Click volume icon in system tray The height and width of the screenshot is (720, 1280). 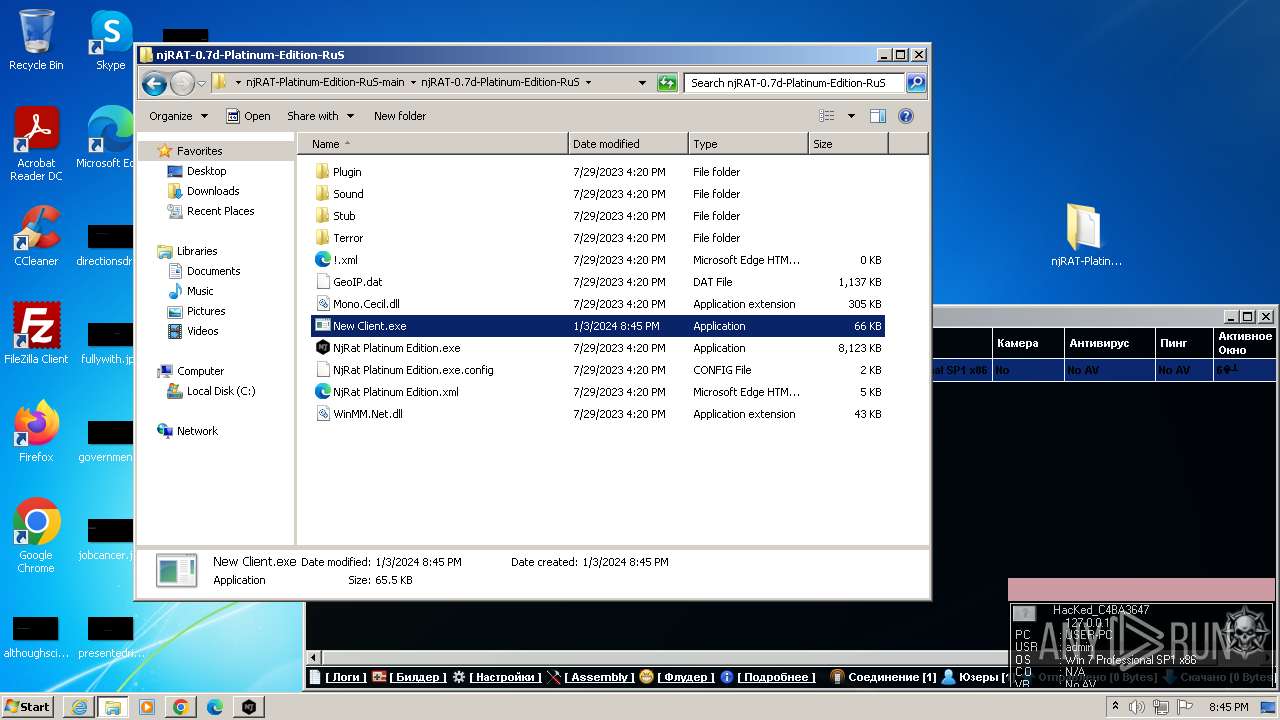(x=1137, y=707)
